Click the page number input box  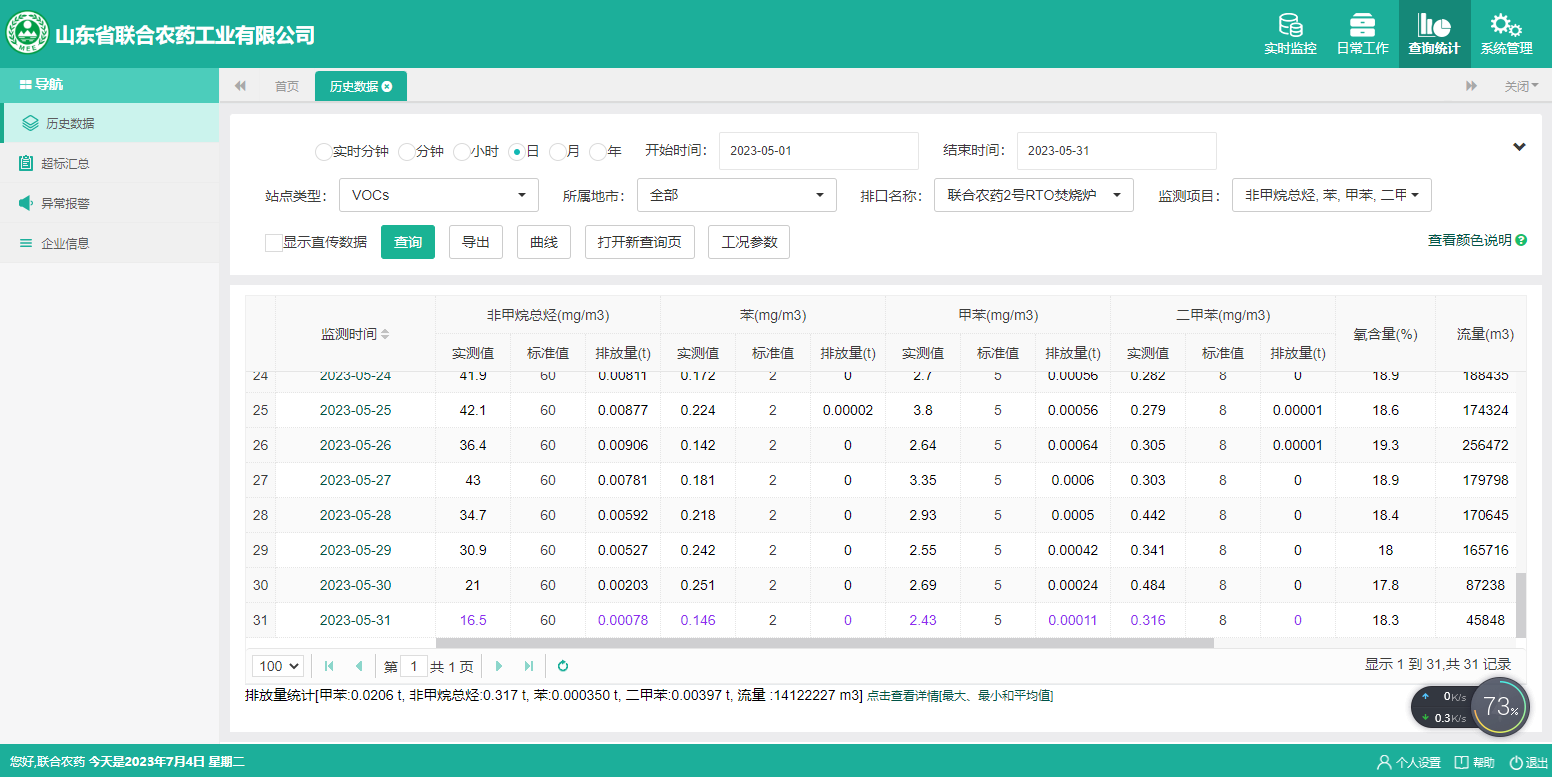pos(413,666)
